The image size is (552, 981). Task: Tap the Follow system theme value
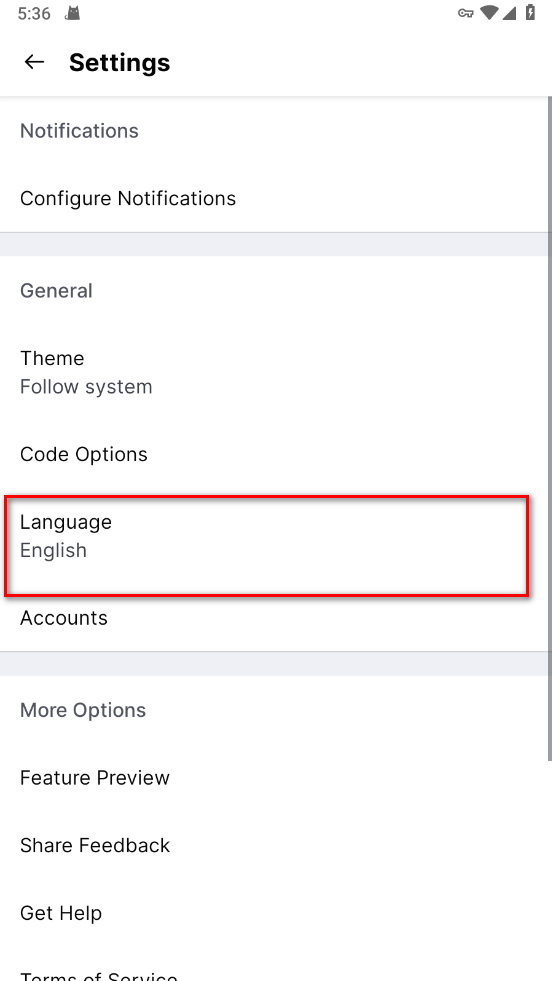[86, 387]
